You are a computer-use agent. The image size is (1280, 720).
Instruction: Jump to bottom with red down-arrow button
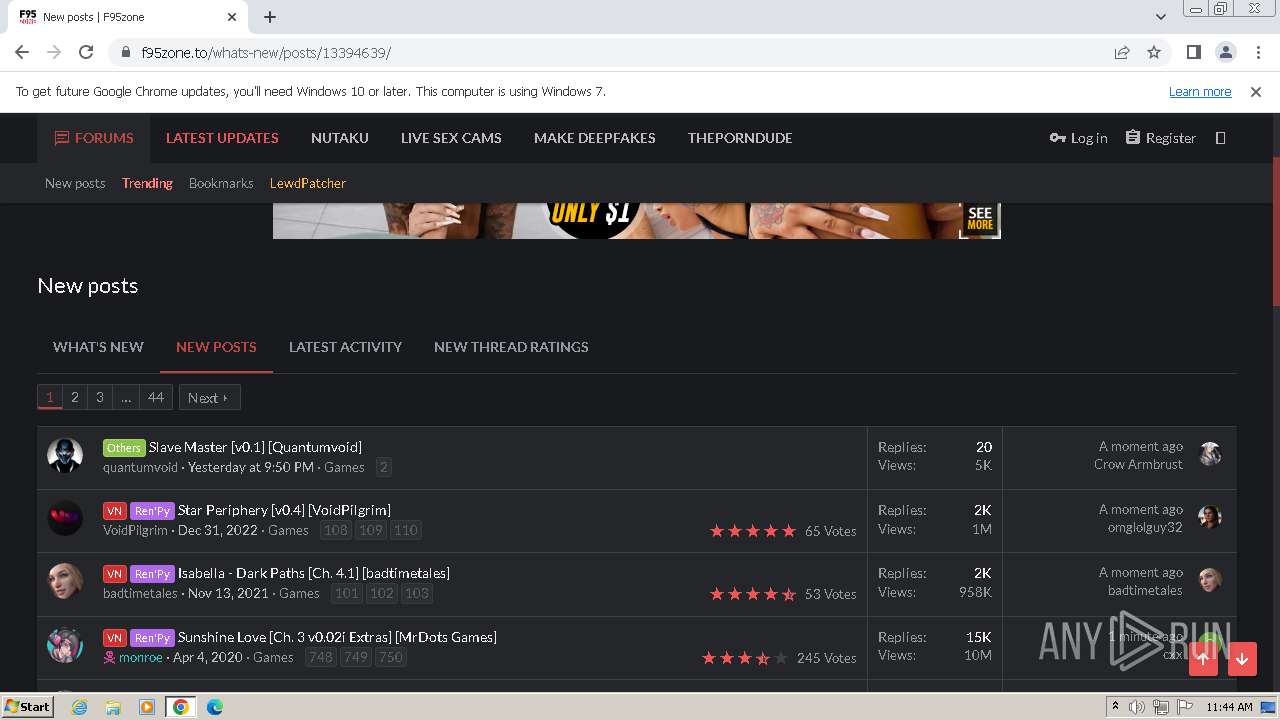[x=1242, y=658]
